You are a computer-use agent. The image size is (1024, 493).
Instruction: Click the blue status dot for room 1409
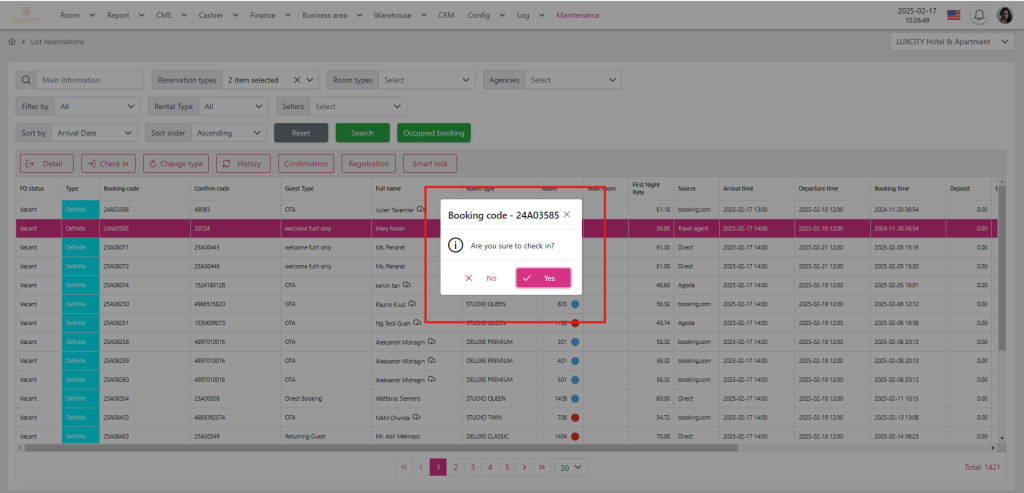(575, 398)
